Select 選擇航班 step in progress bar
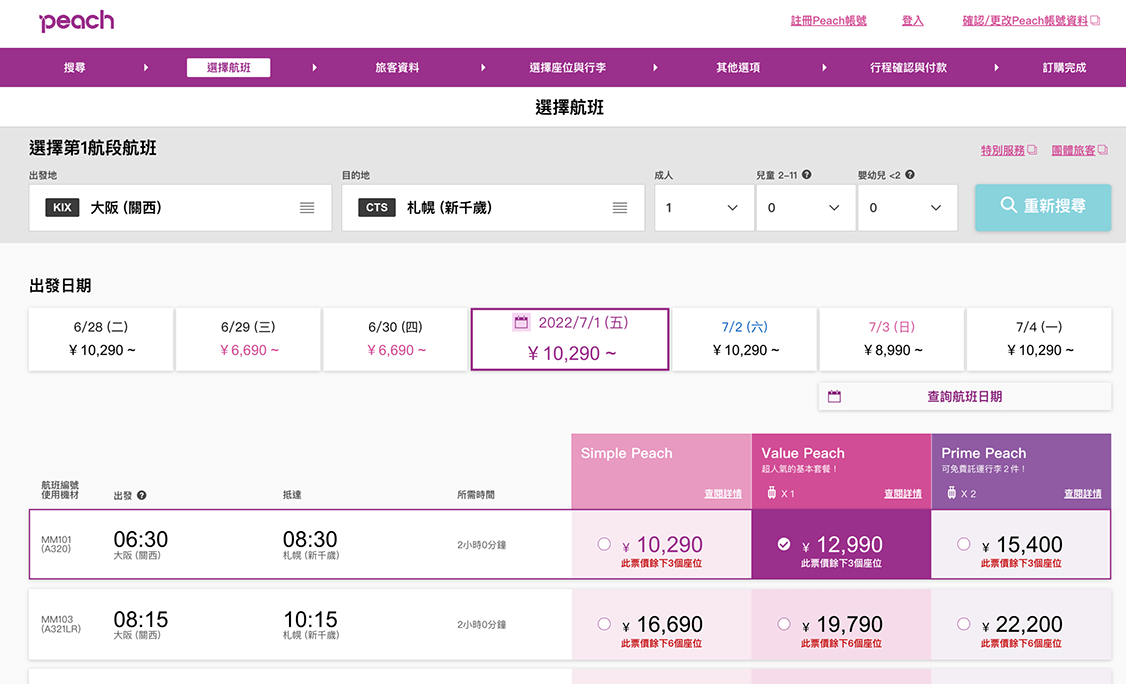Viewport: 1126px width, 684px height. [228, 68]
